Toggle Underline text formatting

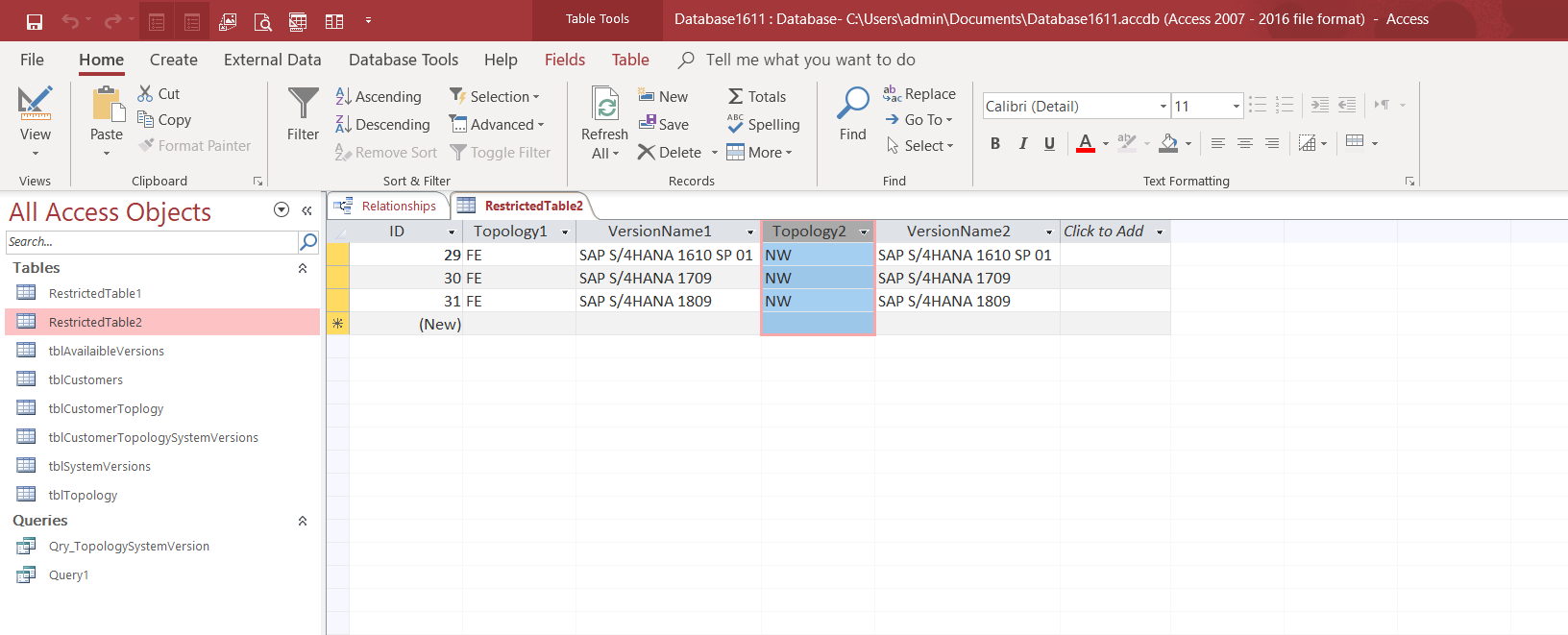click(x=1049, y=144)
